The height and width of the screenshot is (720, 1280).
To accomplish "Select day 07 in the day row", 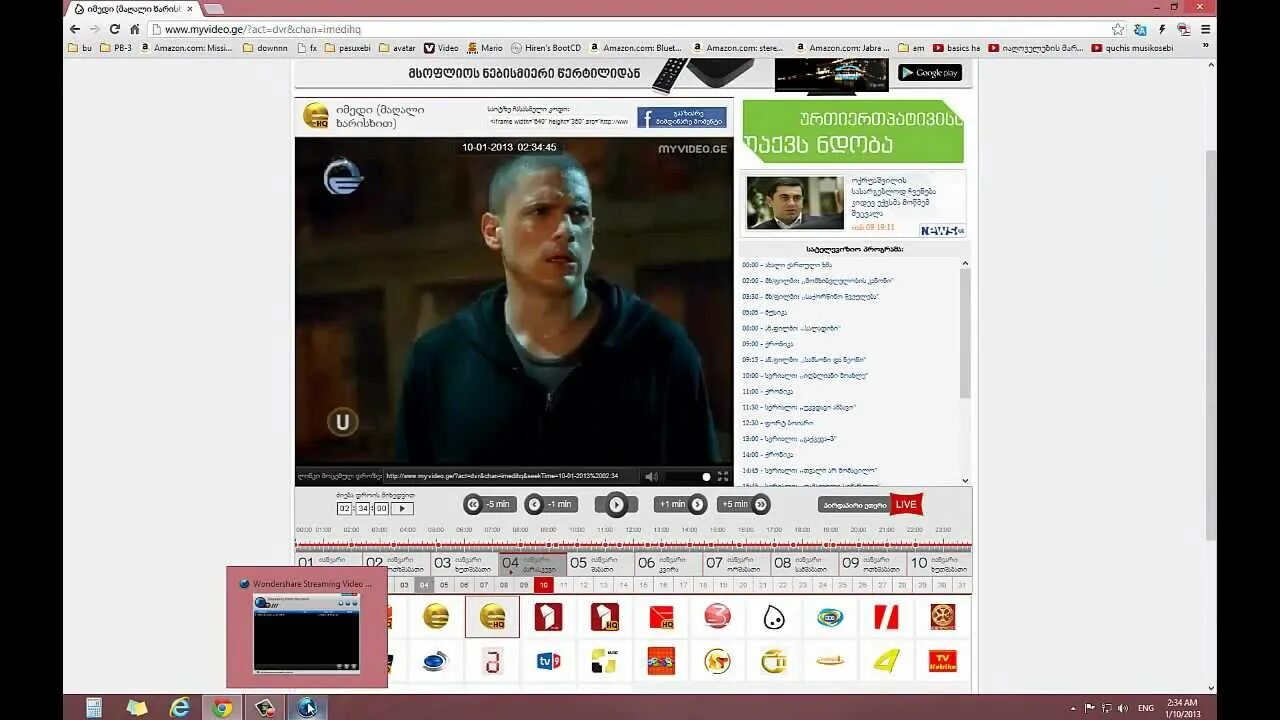I will click(x=484, y=585).
